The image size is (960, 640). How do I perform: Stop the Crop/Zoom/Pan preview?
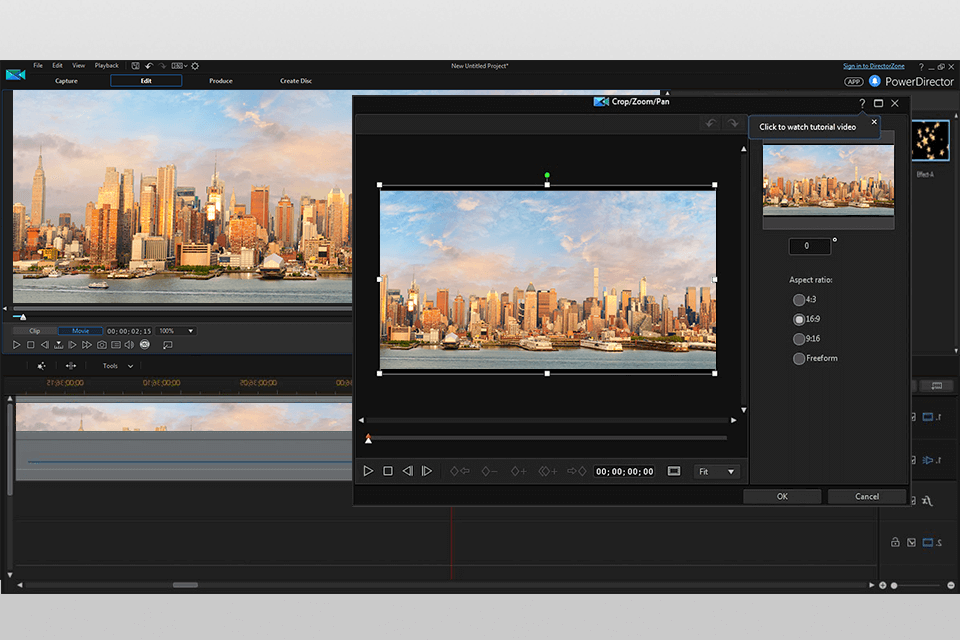click(388, 471)
